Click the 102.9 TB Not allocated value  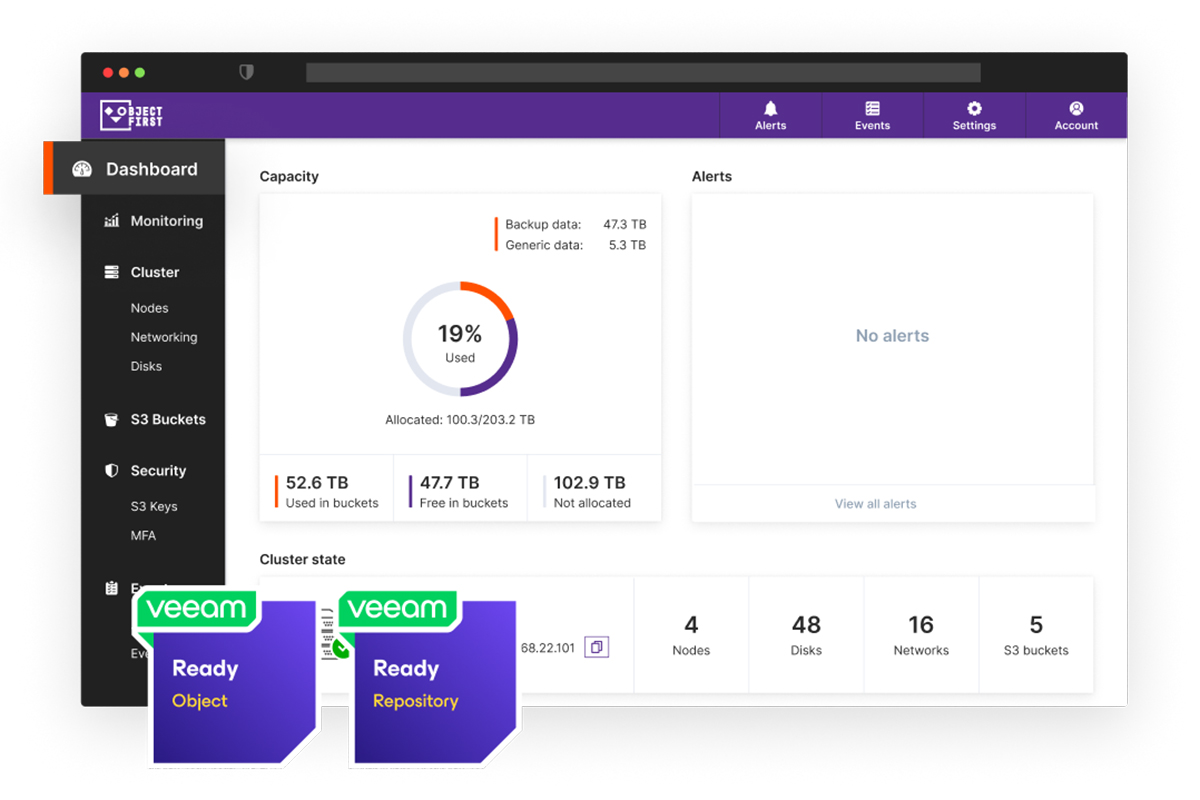(x=590, y=483)
